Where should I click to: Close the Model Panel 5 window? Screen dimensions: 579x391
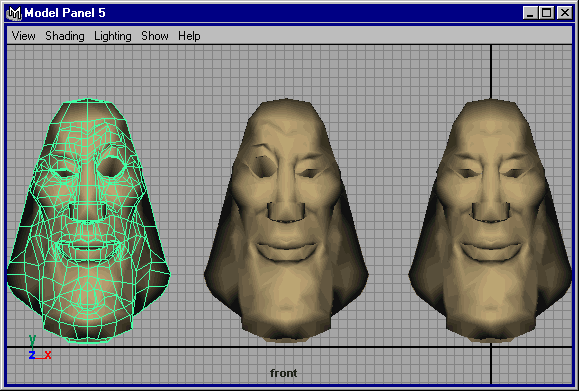tap(565, 13)
